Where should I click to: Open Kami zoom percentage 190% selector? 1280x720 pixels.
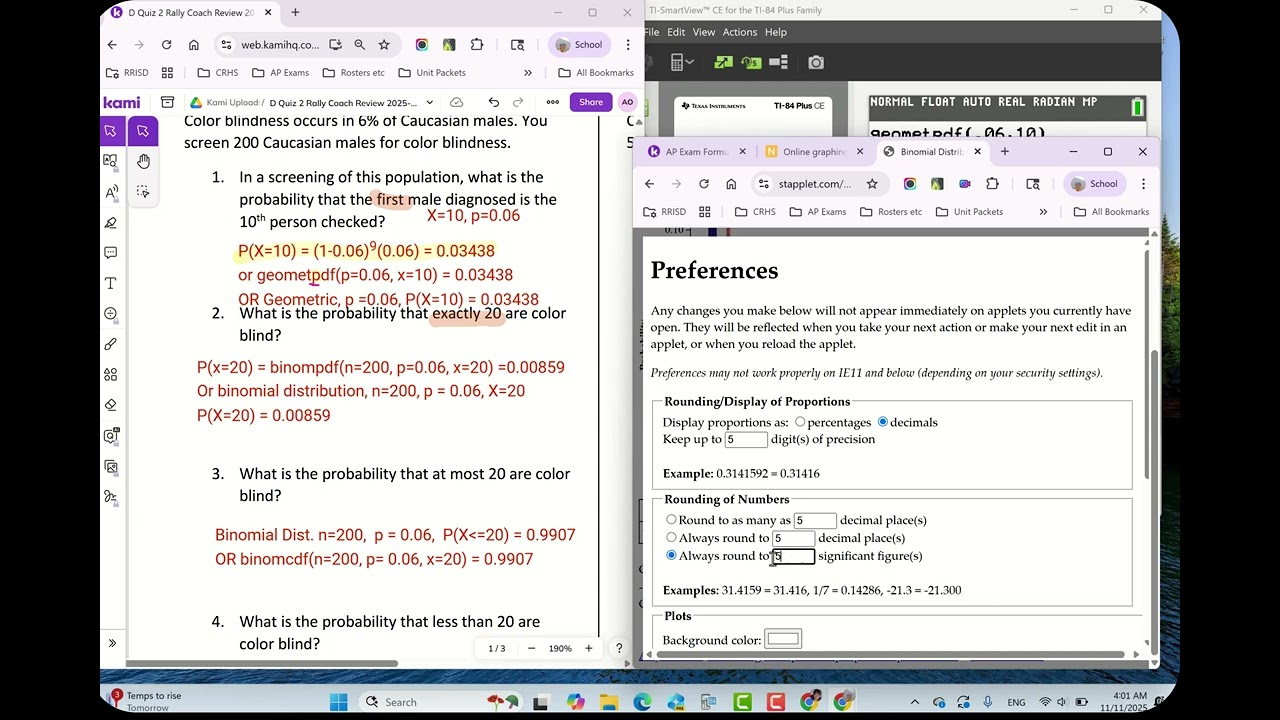(560, 648)
